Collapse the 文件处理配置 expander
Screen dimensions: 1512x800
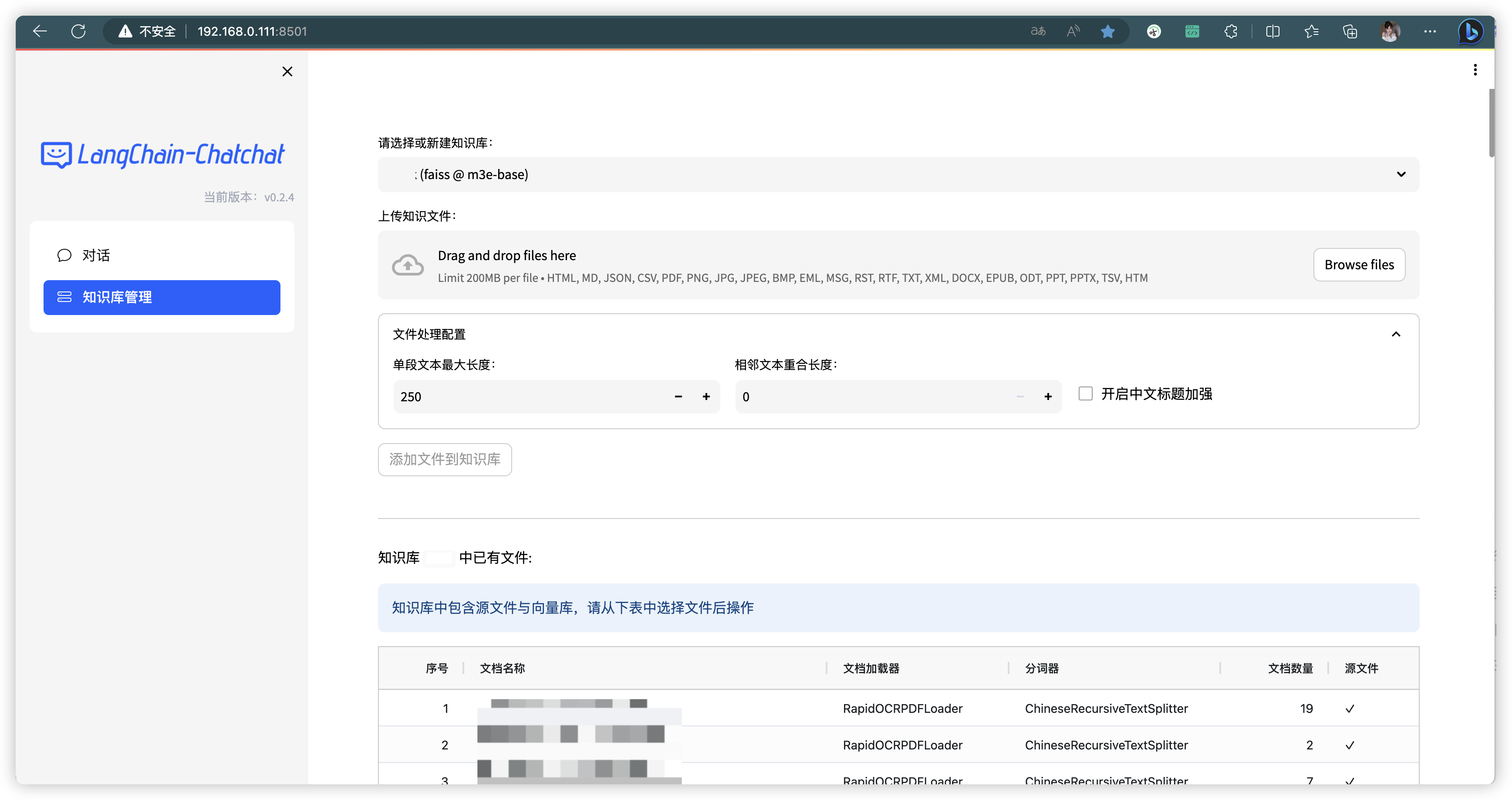(x=1396, y=334)
